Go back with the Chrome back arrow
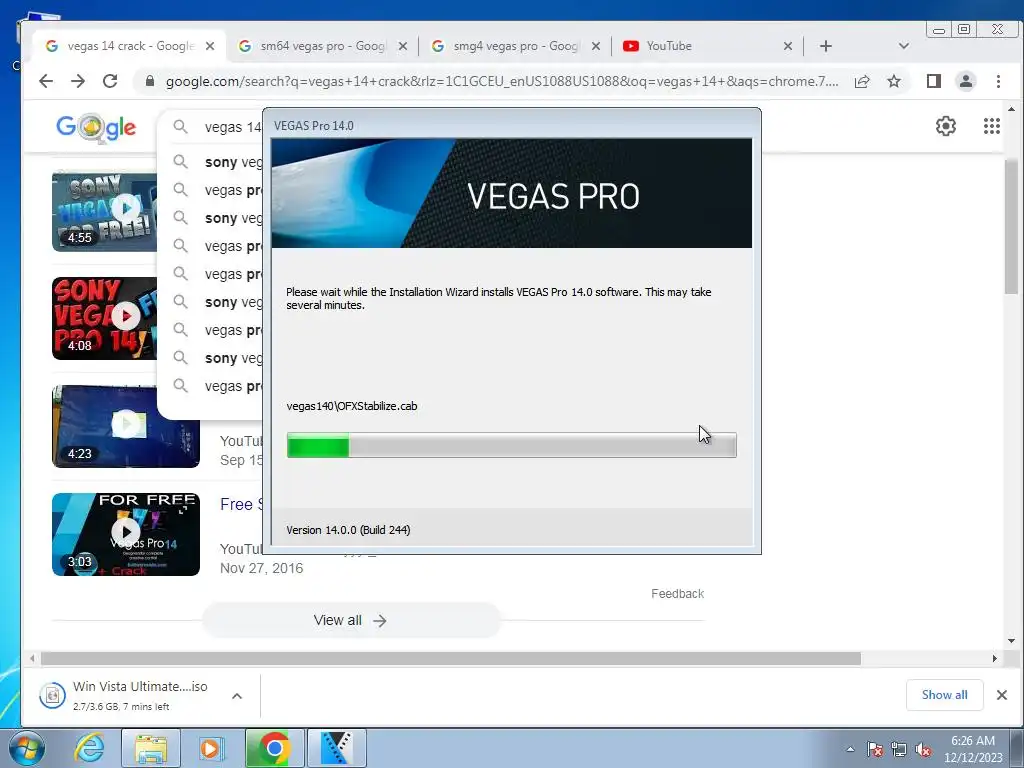 click(x=46, y=81)
